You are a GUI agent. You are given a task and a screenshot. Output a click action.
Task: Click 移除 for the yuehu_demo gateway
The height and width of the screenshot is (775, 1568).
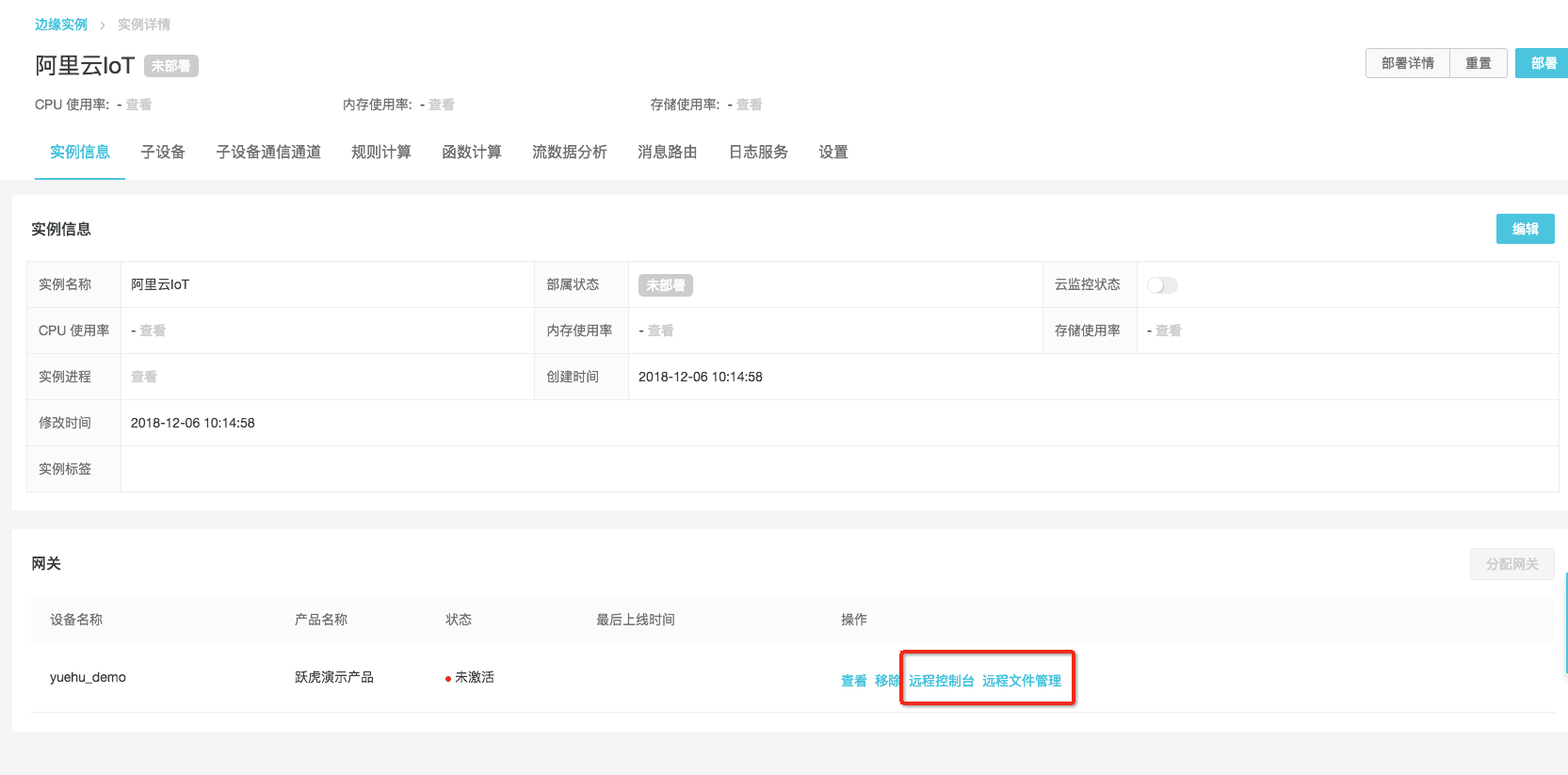[887, 681]
